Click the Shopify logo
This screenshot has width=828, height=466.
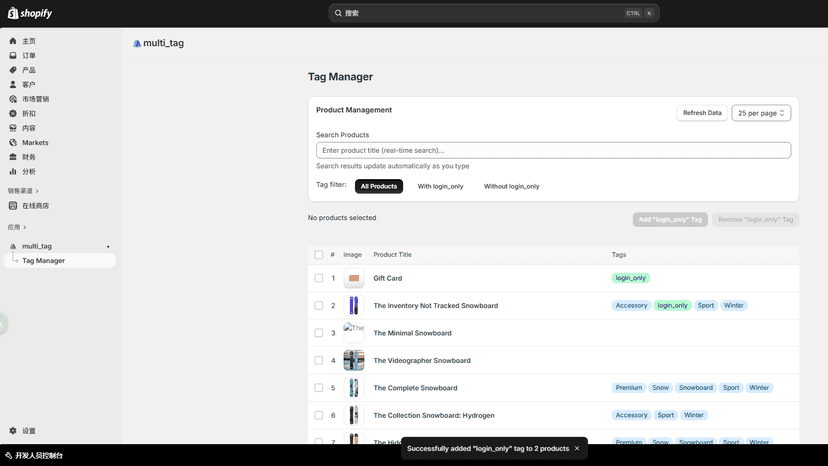(30, 13)
